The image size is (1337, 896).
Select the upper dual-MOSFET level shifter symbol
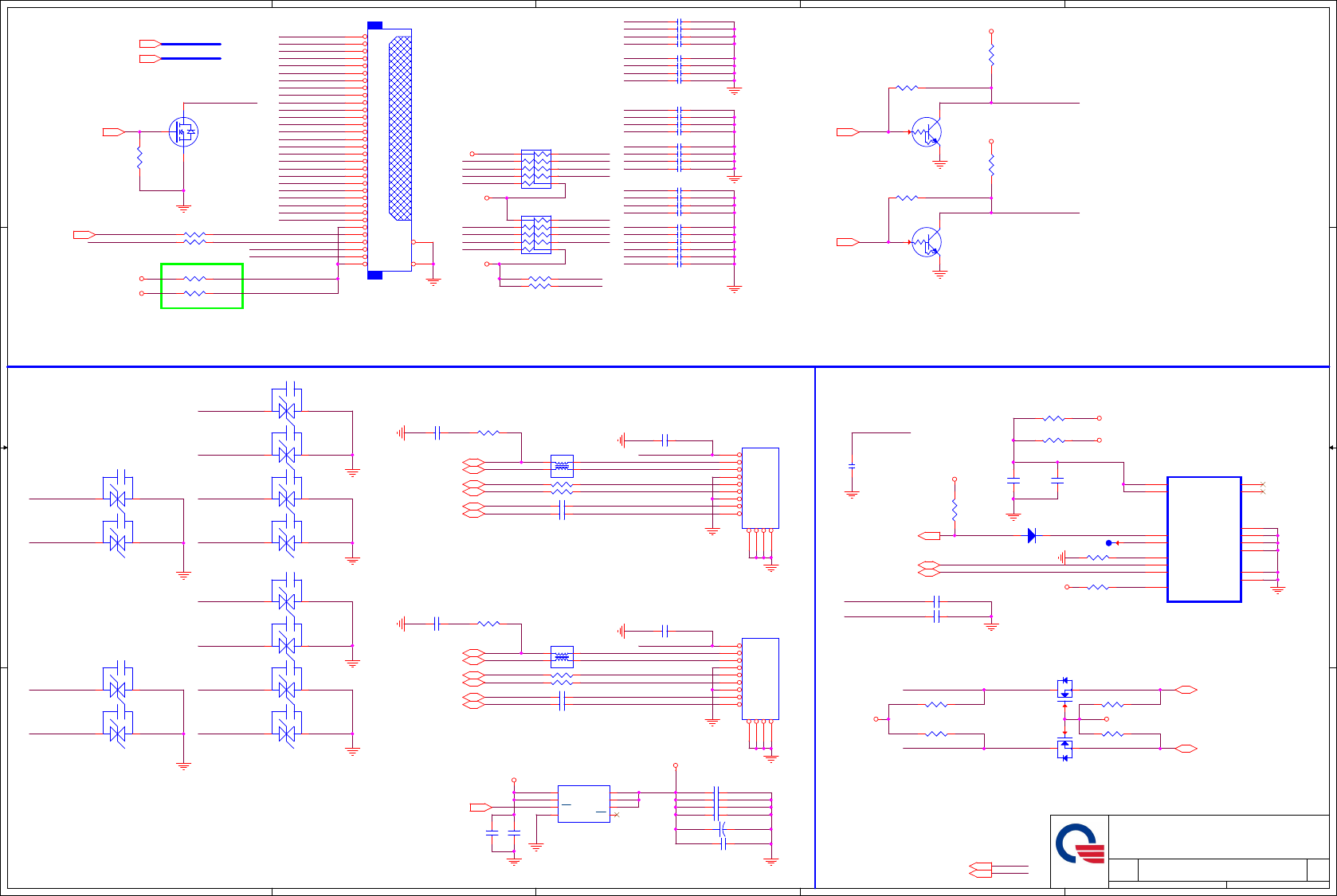click(x=1065, y=688)
